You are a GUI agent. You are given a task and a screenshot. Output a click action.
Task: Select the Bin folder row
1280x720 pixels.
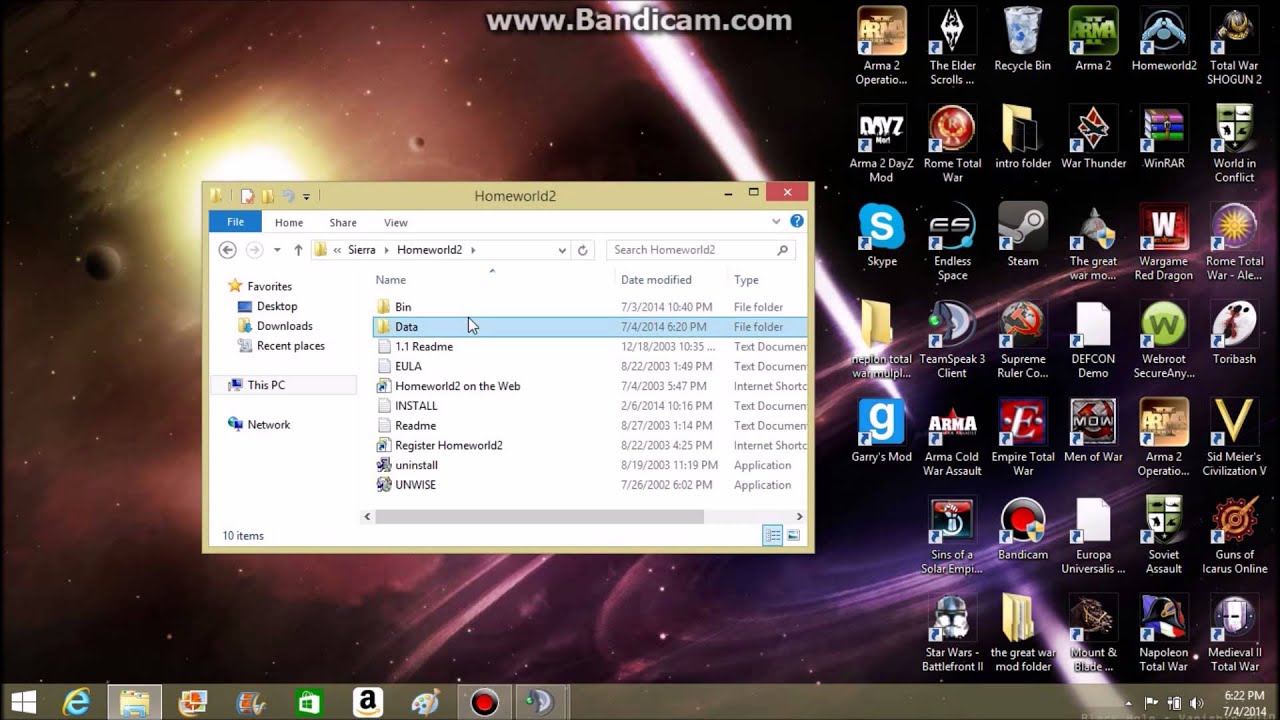point(590,307)
